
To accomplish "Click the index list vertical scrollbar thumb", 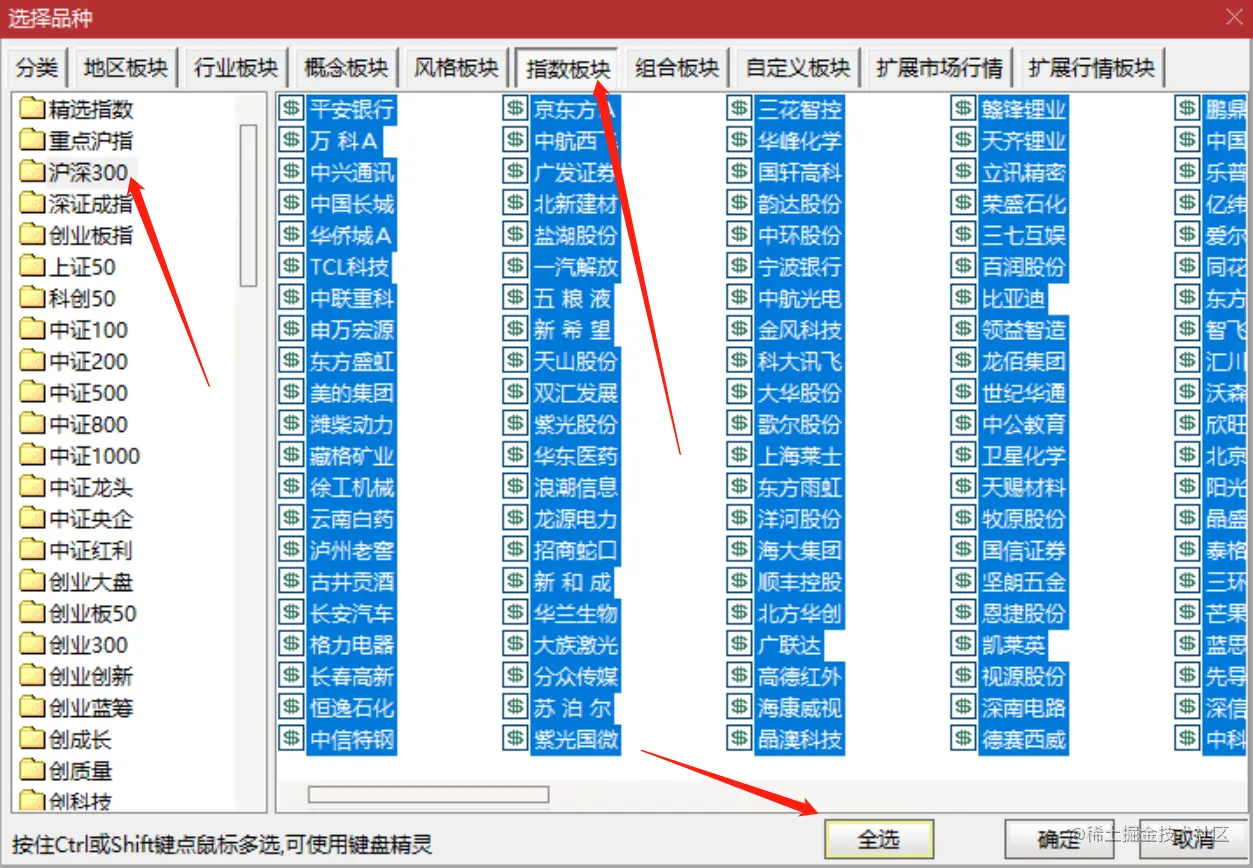I will (x=248, y=205).
